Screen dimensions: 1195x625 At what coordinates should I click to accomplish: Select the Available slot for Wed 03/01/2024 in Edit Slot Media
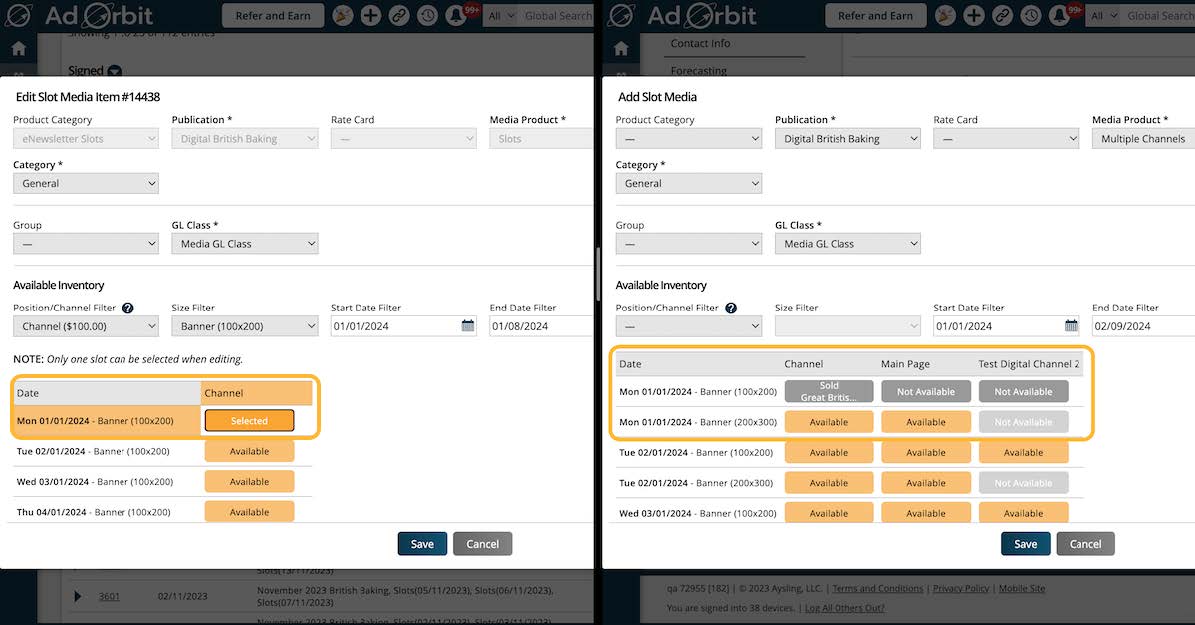click(x=249, y=482)
